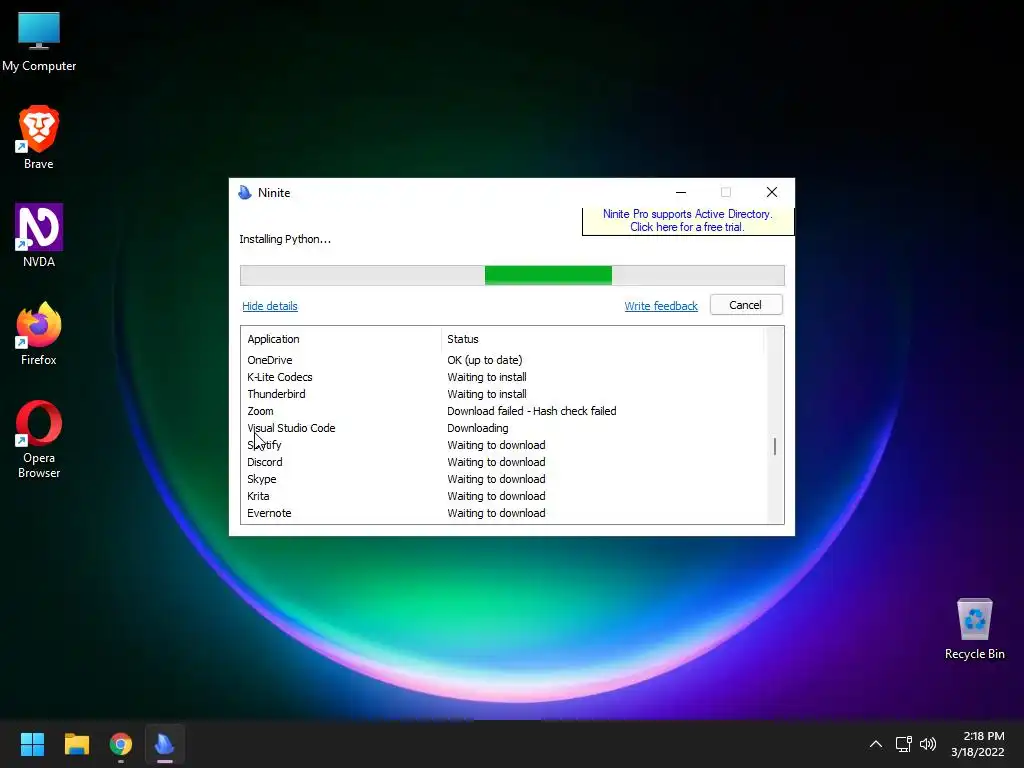Select the K-Lite Codecs row
Viewport: 1024px width, 768px height.
503,377
